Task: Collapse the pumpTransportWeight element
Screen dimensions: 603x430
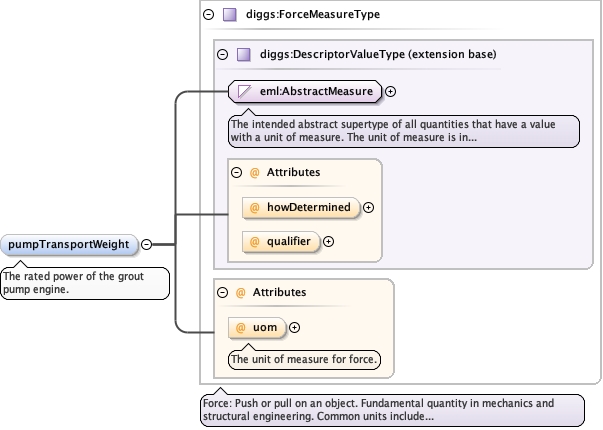Action: pos(147,244)
